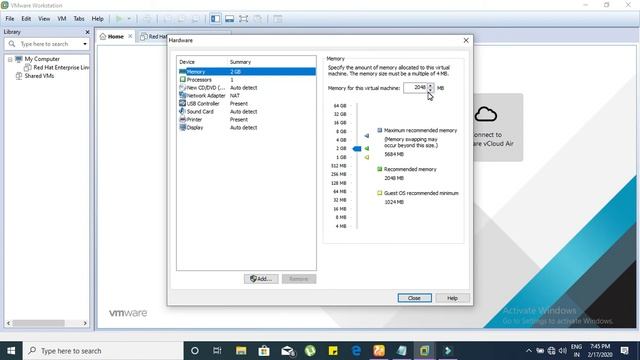Click the Help button in Hardware dialog
Screen dimensions: 640x360
point(452,298)
